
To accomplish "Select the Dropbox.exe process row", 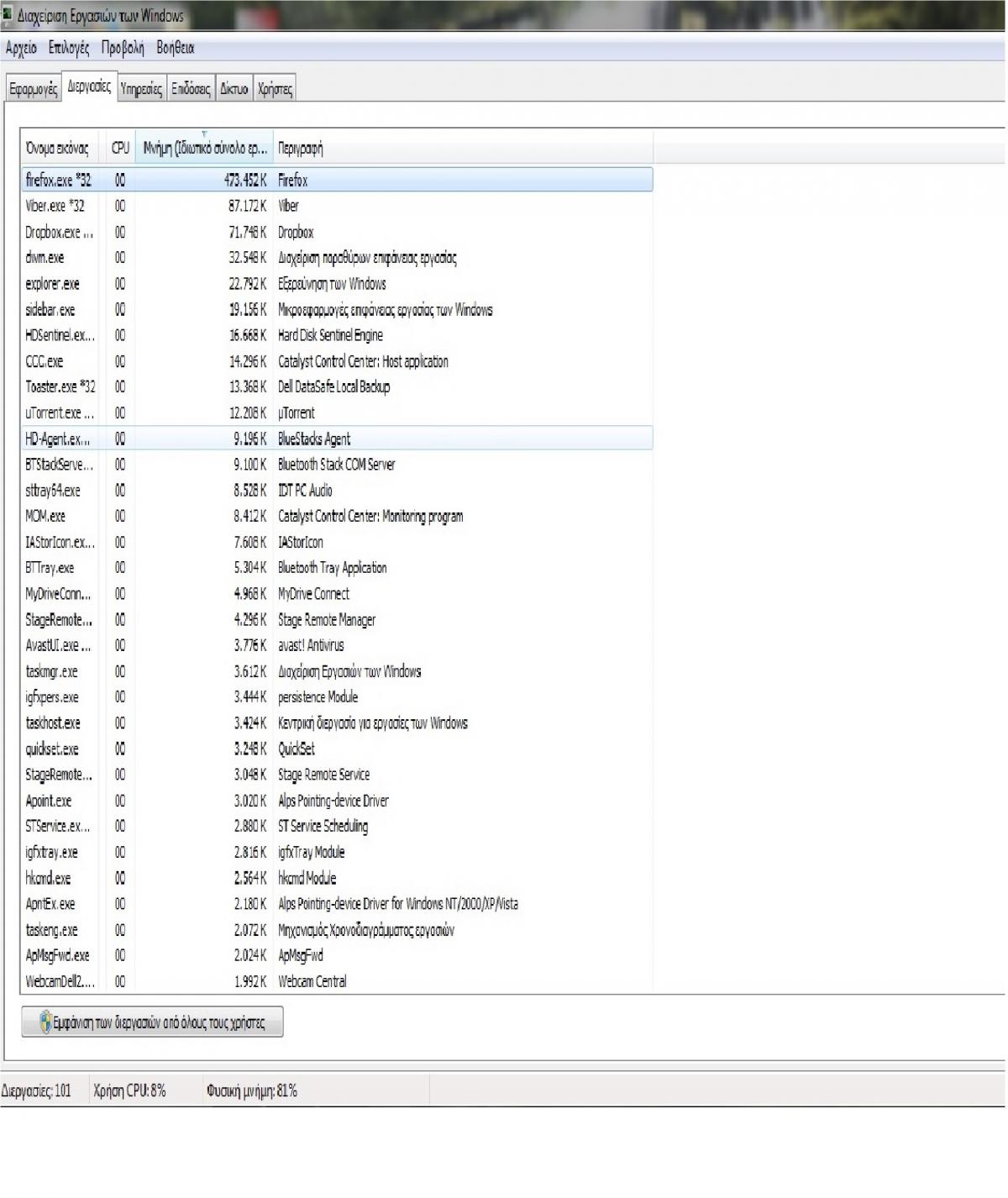I will click(x=337, y=232).
